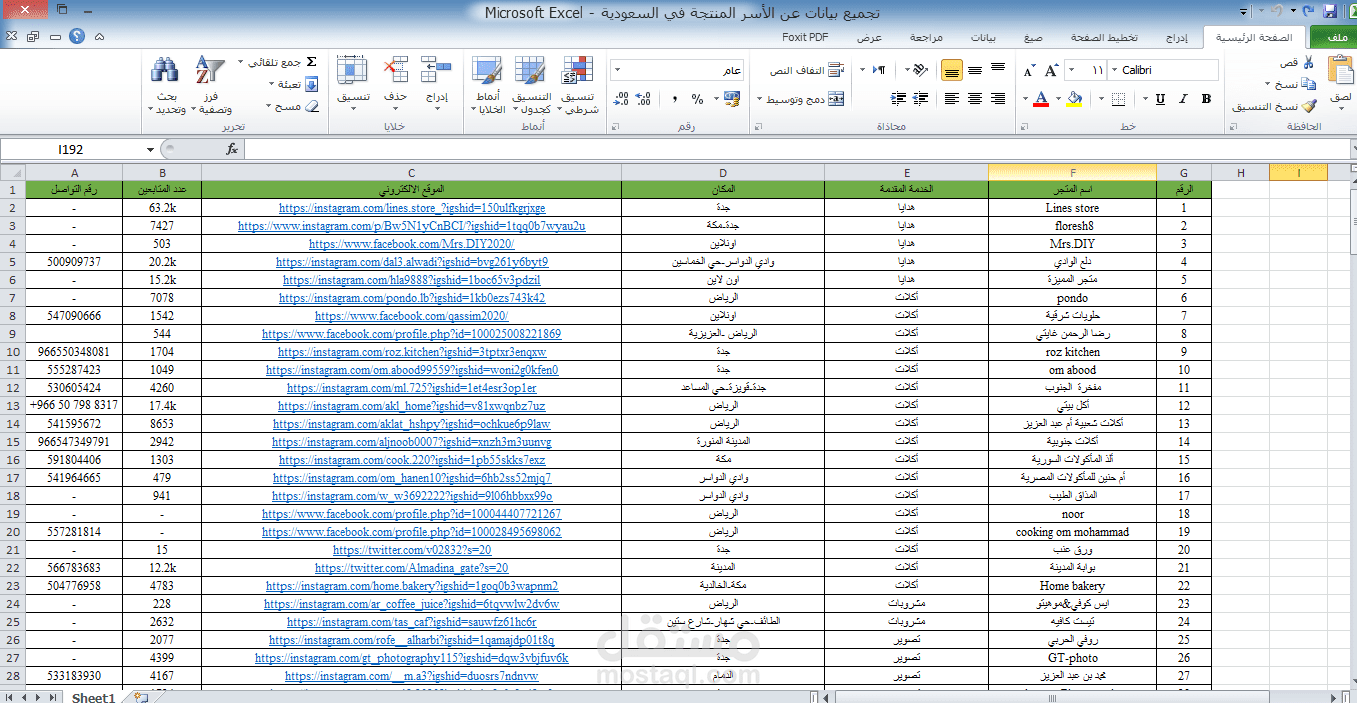Open Find & Select binoculars (بحث وتحديد)
1357x703 pixels.
tap(166, 85)
